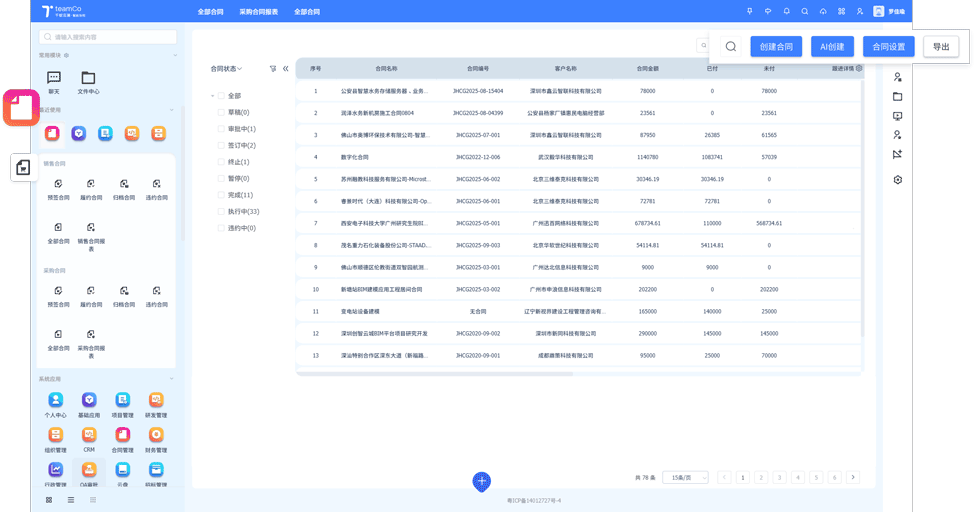
Task: Click the gear icon in right sidebar
Action: [897, 179]
